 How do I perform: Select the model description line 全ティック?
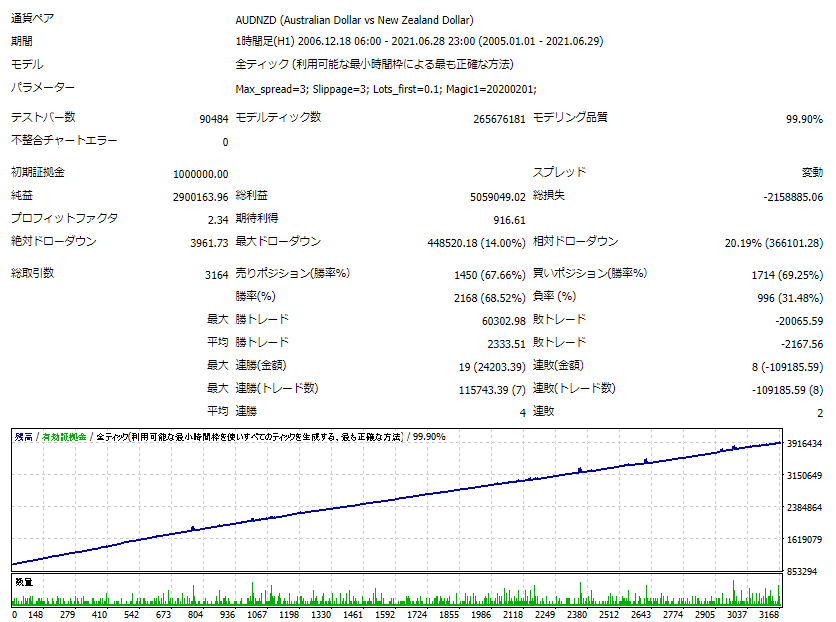point(374,64)
